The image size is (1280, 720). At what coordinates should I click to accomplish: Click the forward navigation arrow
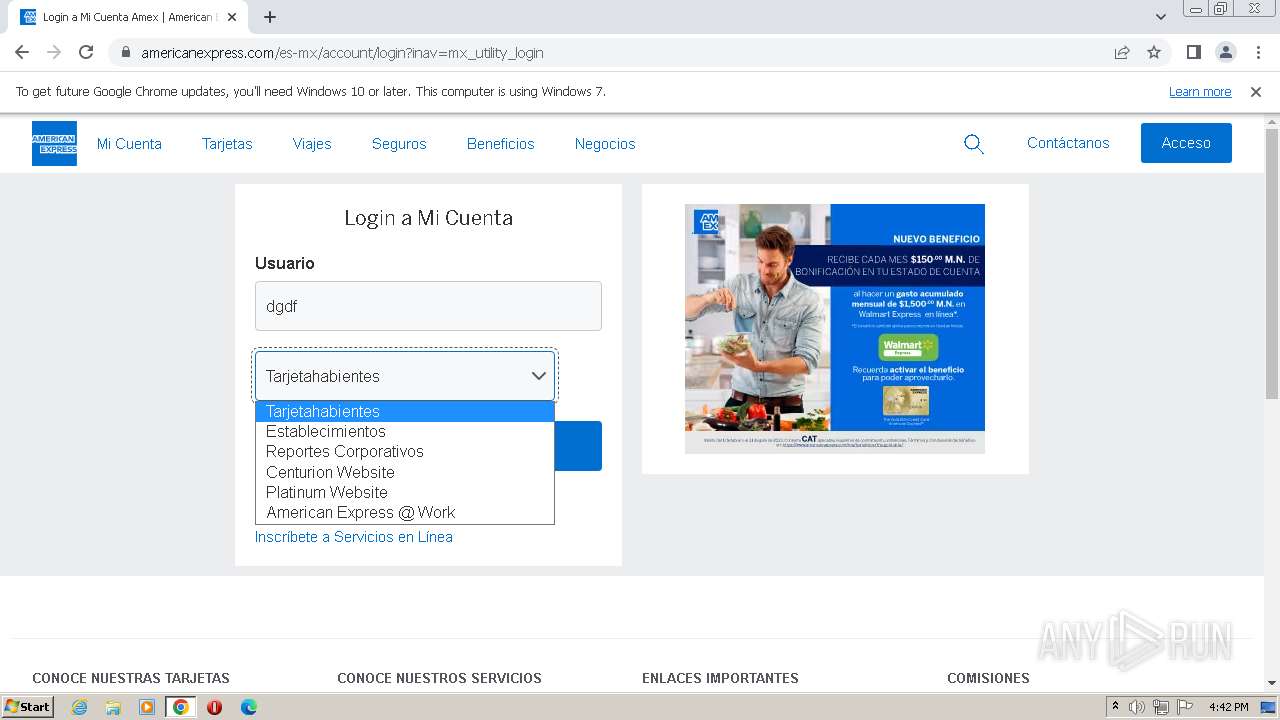[54, 52]
